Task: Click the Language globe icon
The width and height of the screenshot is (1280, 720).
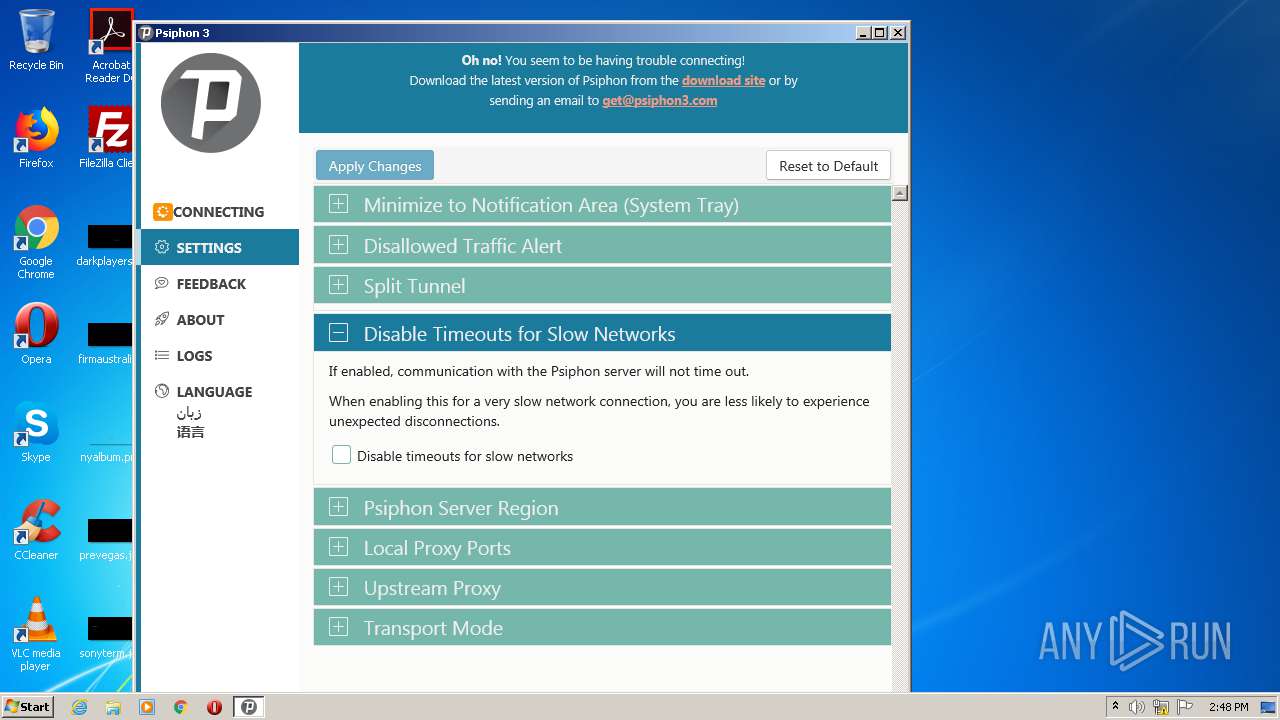Action: pos(162,392)
